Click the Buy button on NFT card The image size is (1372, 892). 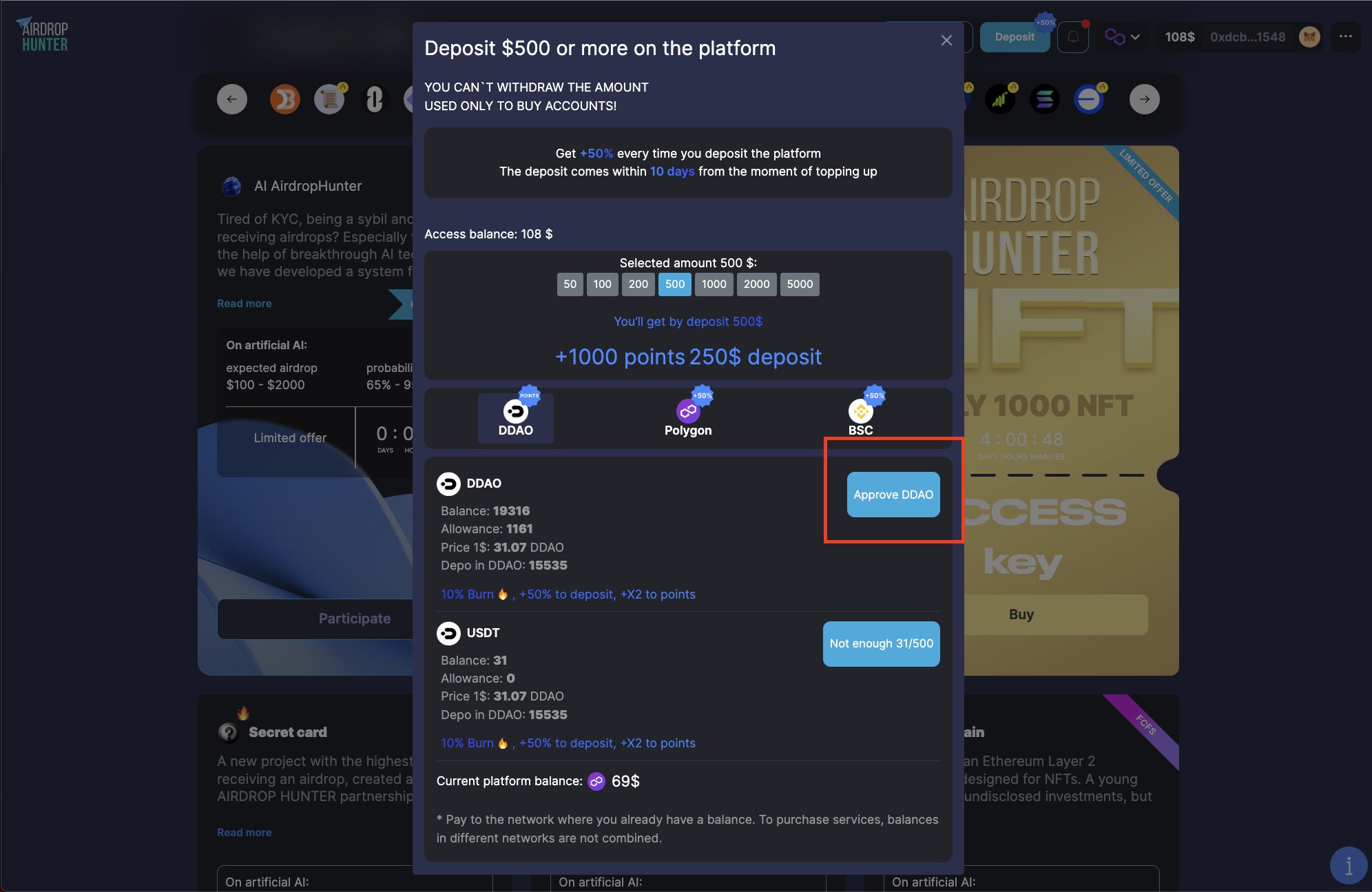pos(1021,614)
